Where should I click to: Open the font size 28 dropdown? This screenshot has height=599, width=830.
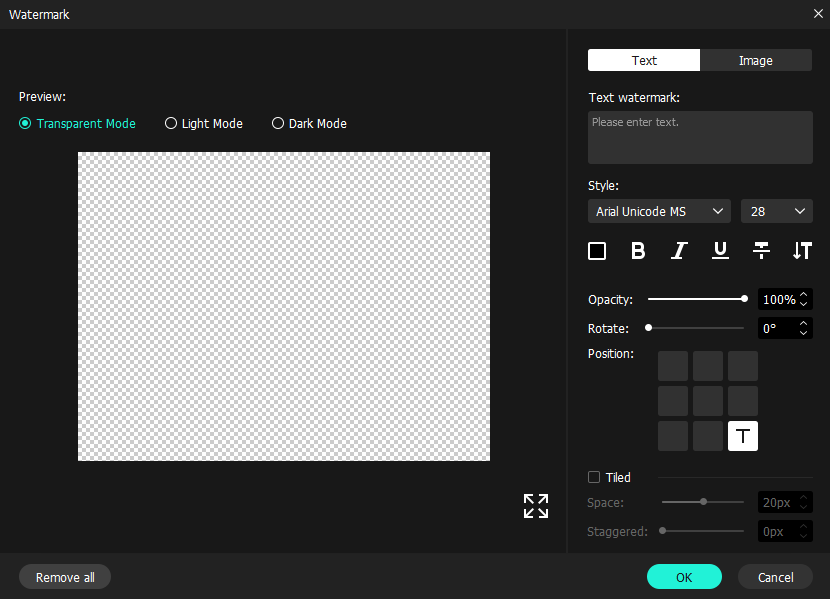(777, 211)
